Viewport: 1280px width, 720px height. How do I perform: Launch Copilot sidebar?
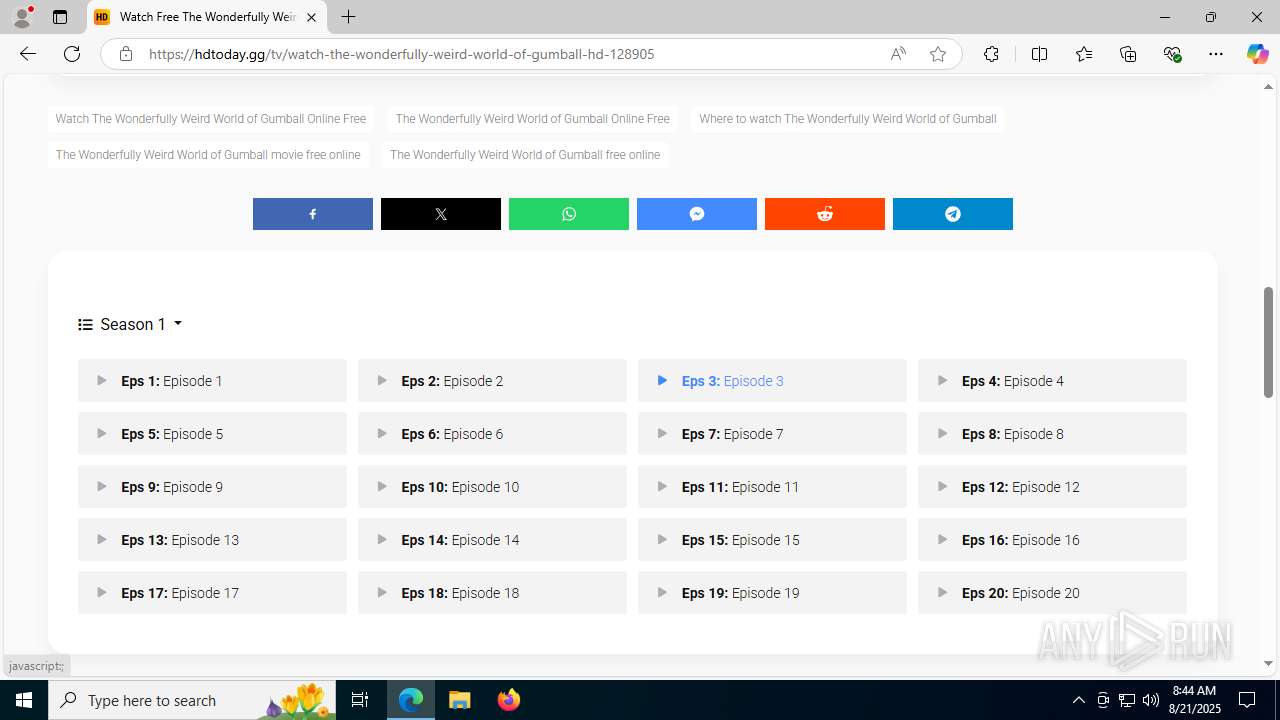(1257, 54)
